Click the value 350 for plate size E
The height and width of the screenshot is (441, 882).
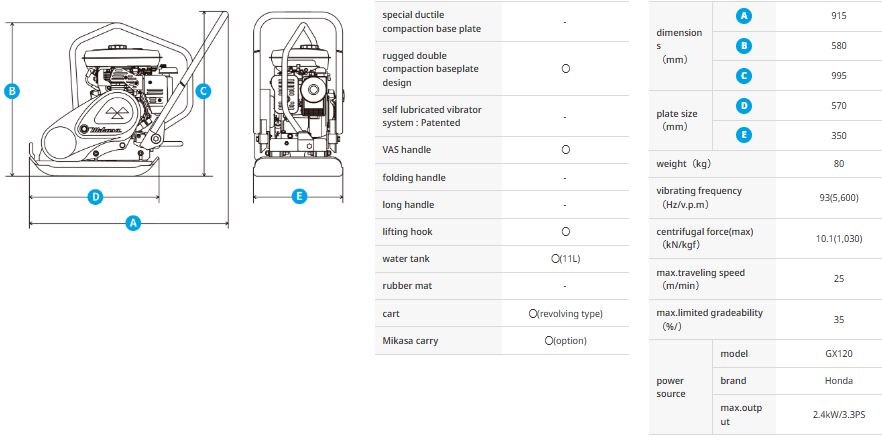coord(839,136)
